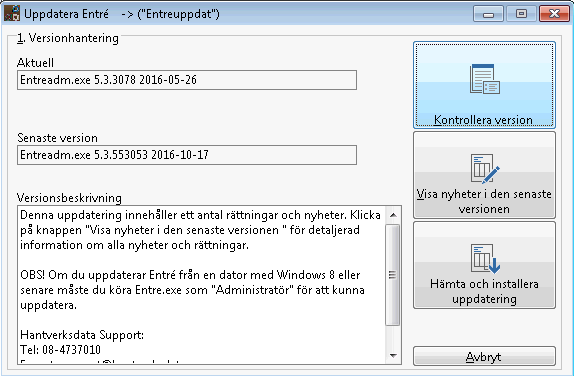Viewport: 574px width, 376px height.
Task: Click the Aktuell version field
Action: [x=187, y=80]
